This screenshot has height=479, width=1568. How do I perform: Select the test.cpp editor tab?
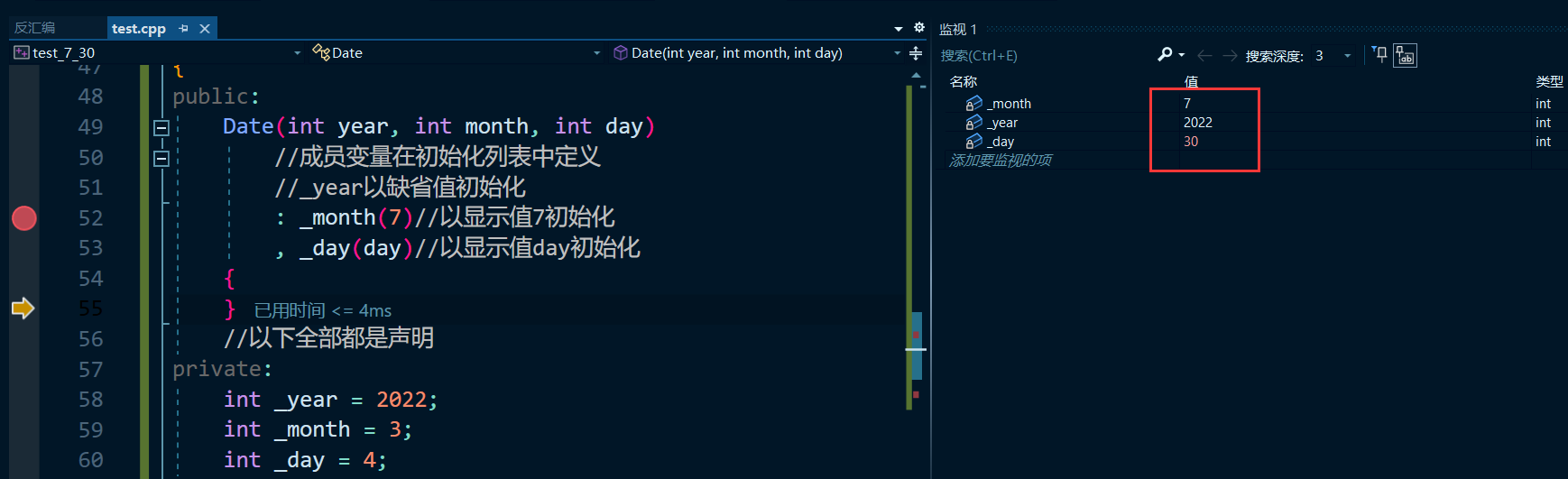[x=139, y=29]
